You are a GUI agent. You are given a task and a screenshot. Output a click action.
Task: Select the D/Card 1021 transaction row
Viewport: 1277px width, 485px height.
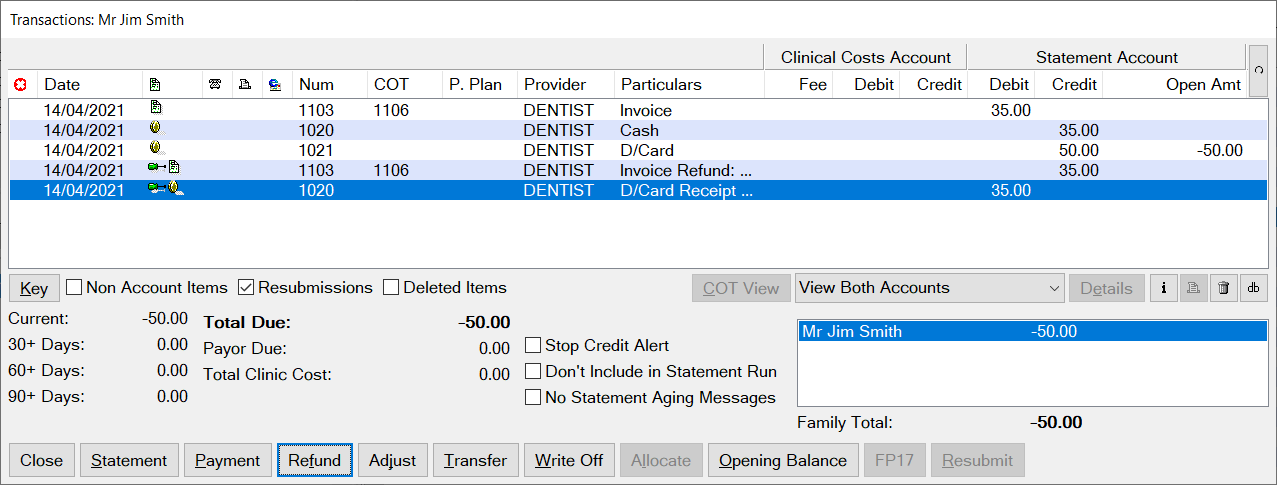click(637, 150)
